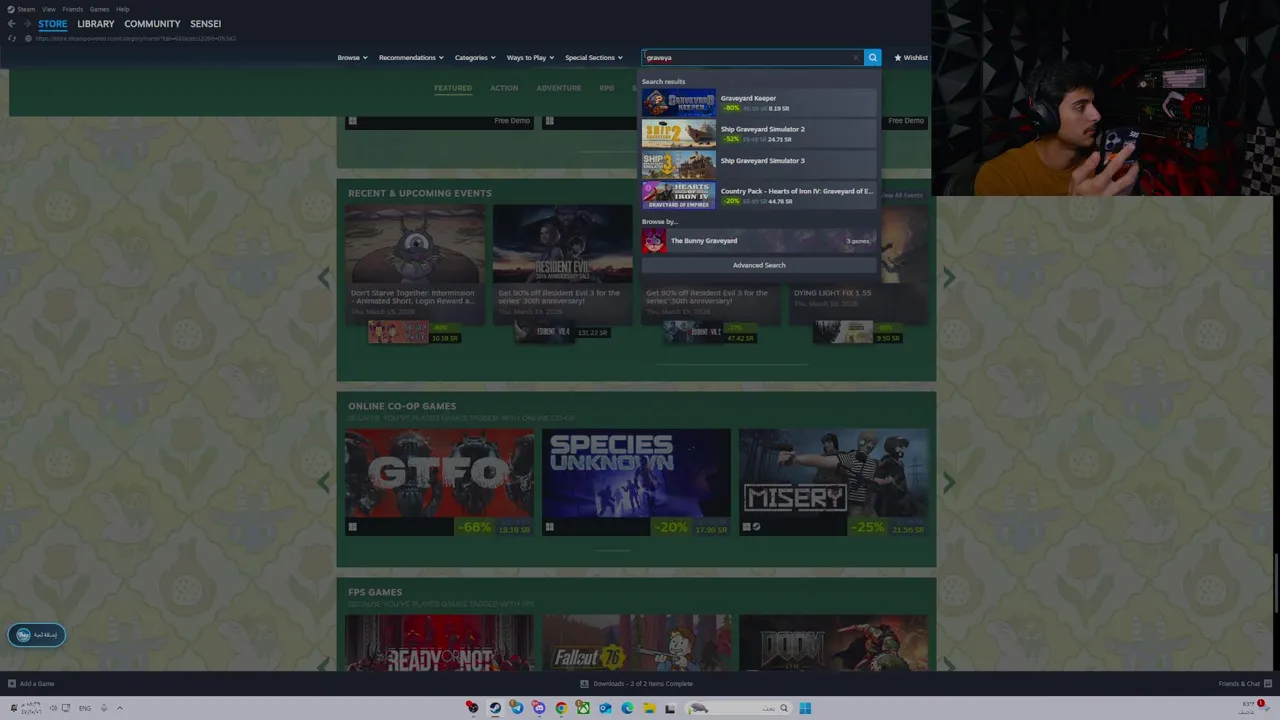This screenshot has width=1280, height=720.
Task: Open the Ready or Not game card
Action: coord(439,643)
